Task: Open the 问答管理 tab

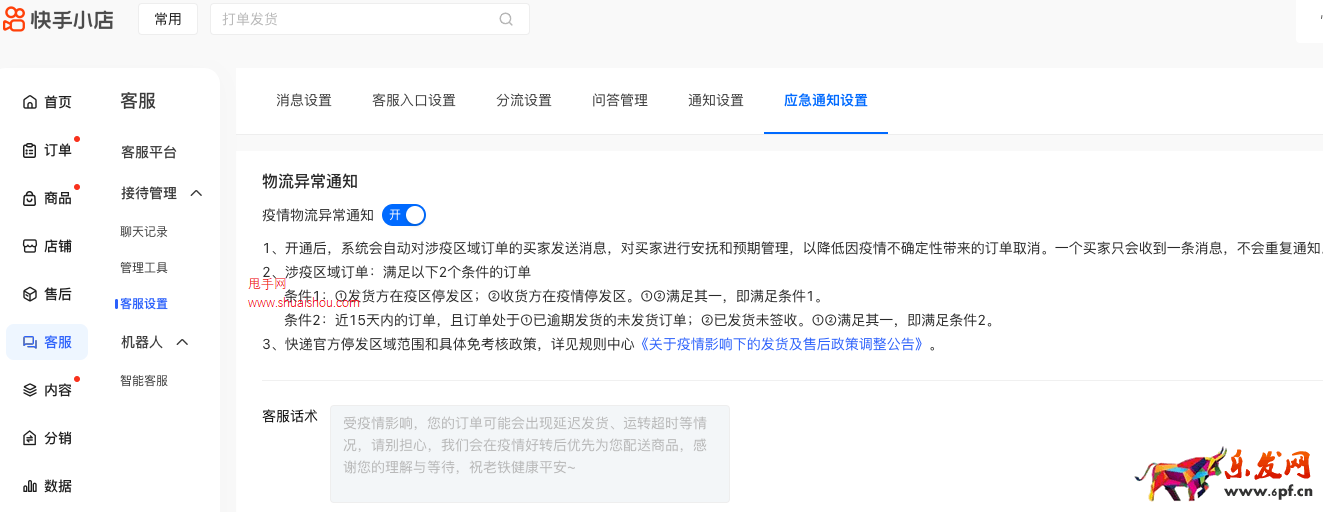Action: pyautogui.click(x=620, y=100)
